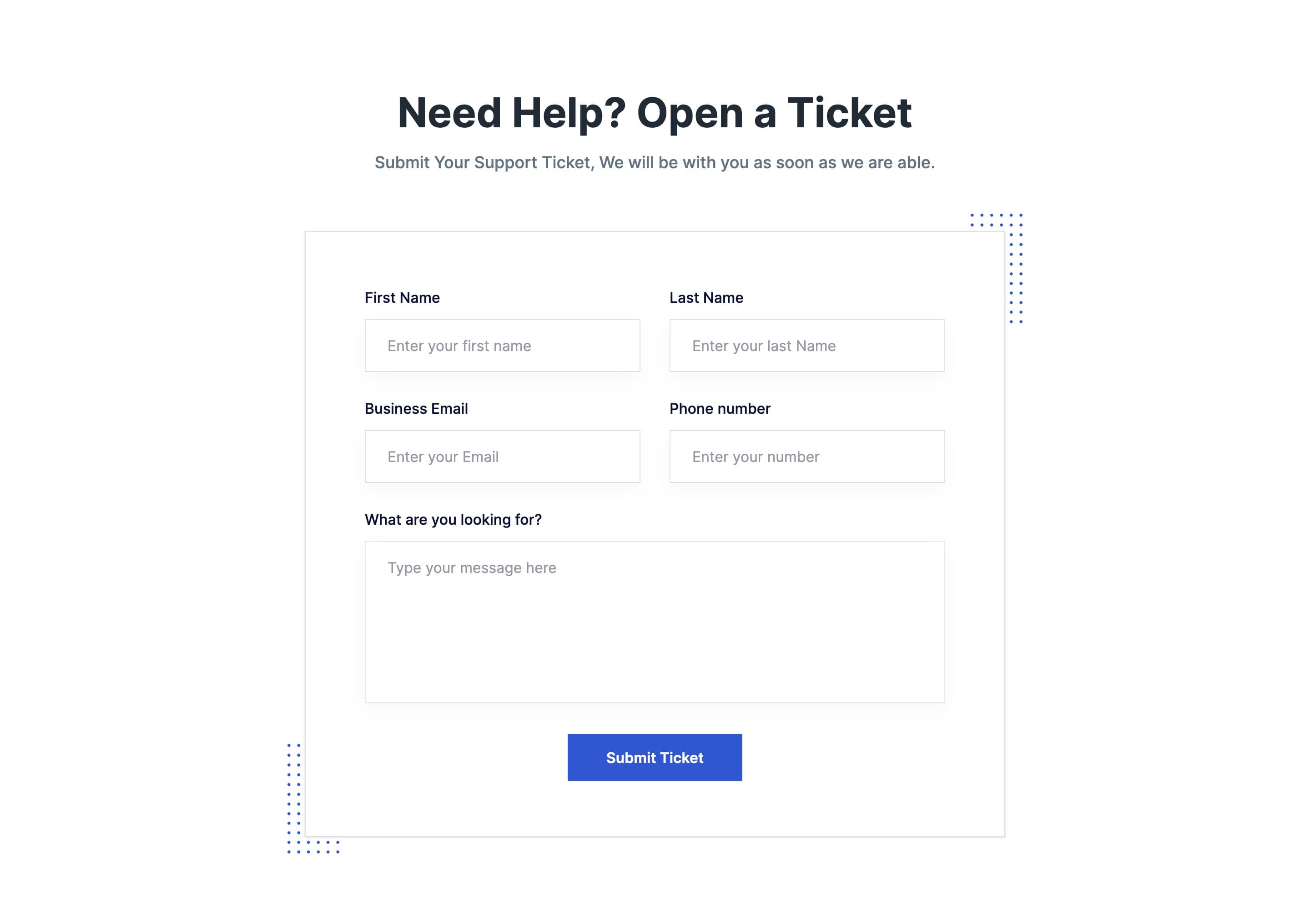The image size is (1310, 924).
Task: Click the 'Submit Ticket' blue button
Action: tap(655, 757)
